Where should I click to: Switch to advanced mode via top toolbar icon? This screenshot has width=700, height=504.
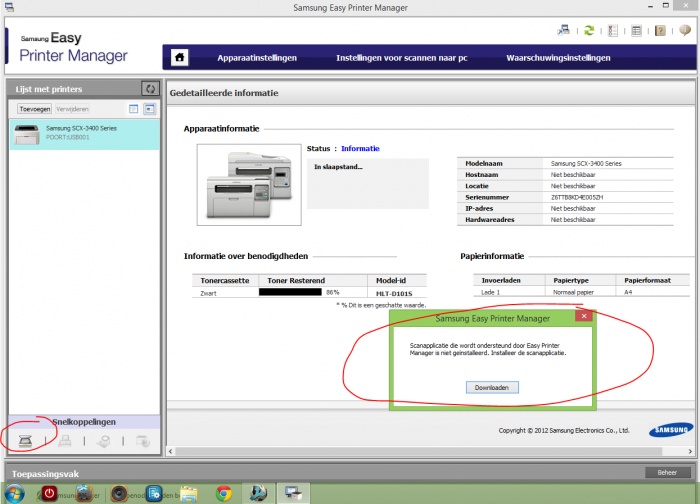pyautogui.click(x=564, y=30)
